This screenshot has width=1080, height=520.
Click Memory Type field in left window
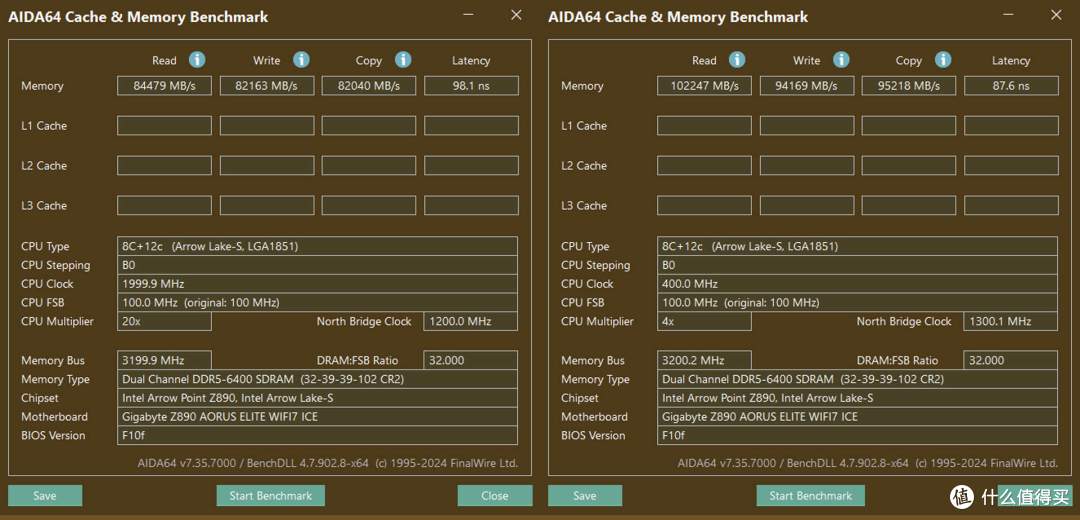pos(318,379)
